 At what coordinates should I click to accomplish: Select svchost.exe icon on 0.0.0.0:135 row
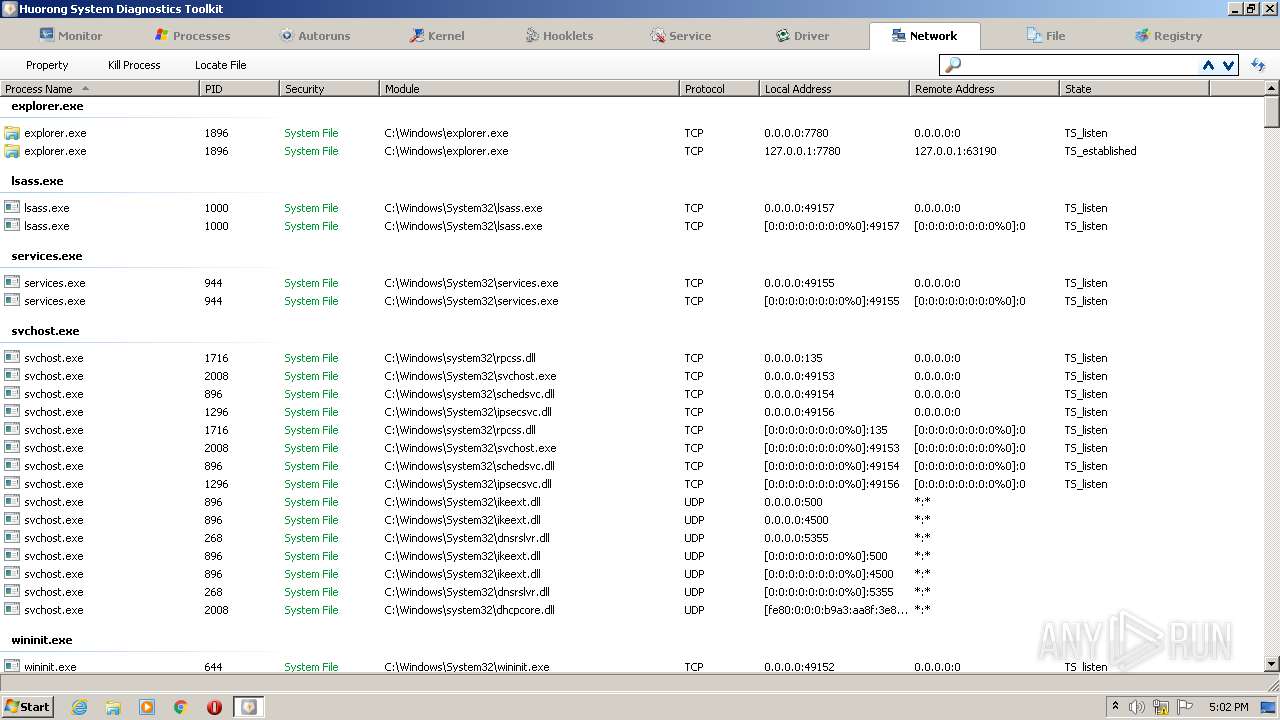coord(12,358)
